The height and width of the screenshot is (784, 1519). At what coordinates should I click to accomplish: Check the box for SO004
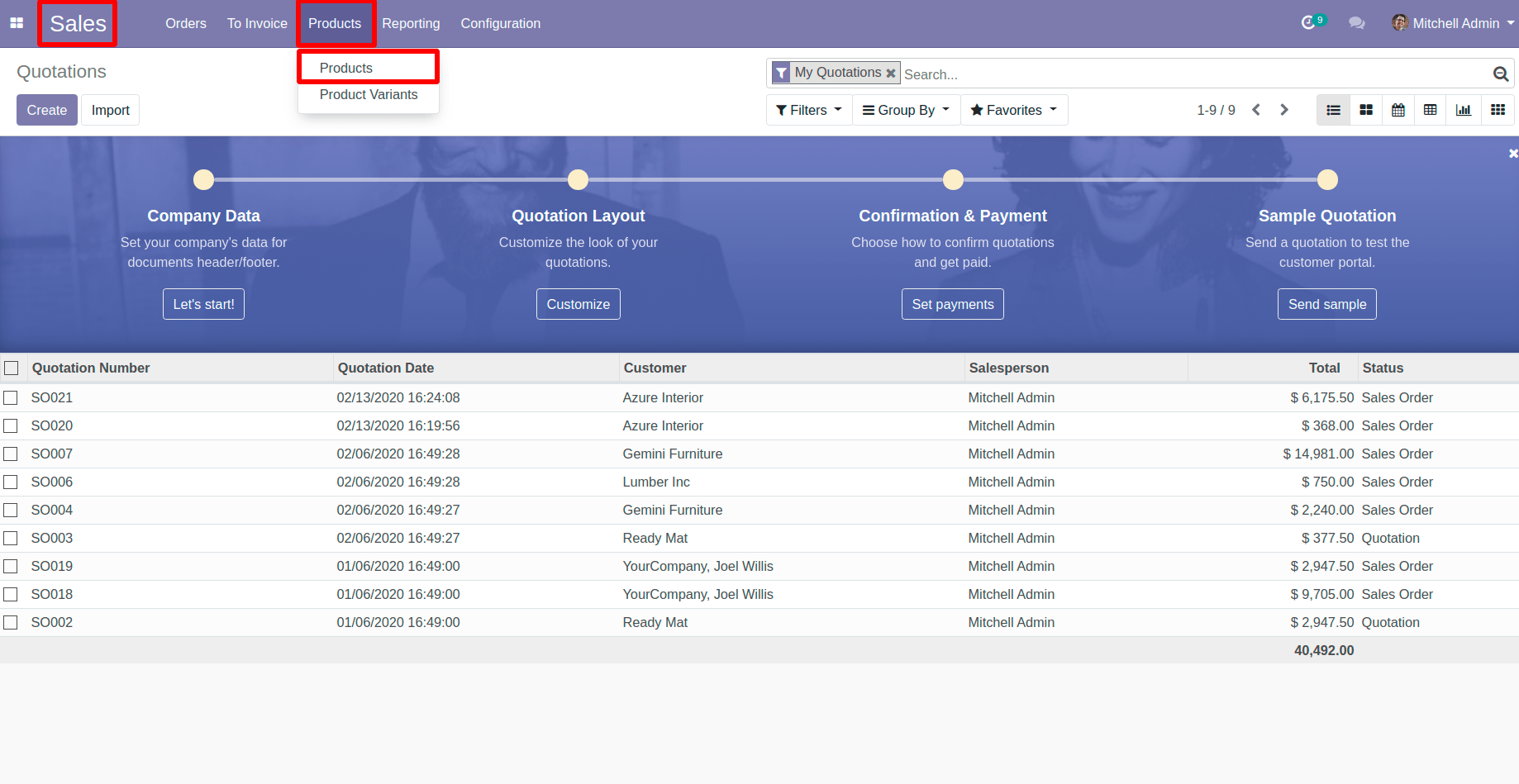click(x=11, y=510)
